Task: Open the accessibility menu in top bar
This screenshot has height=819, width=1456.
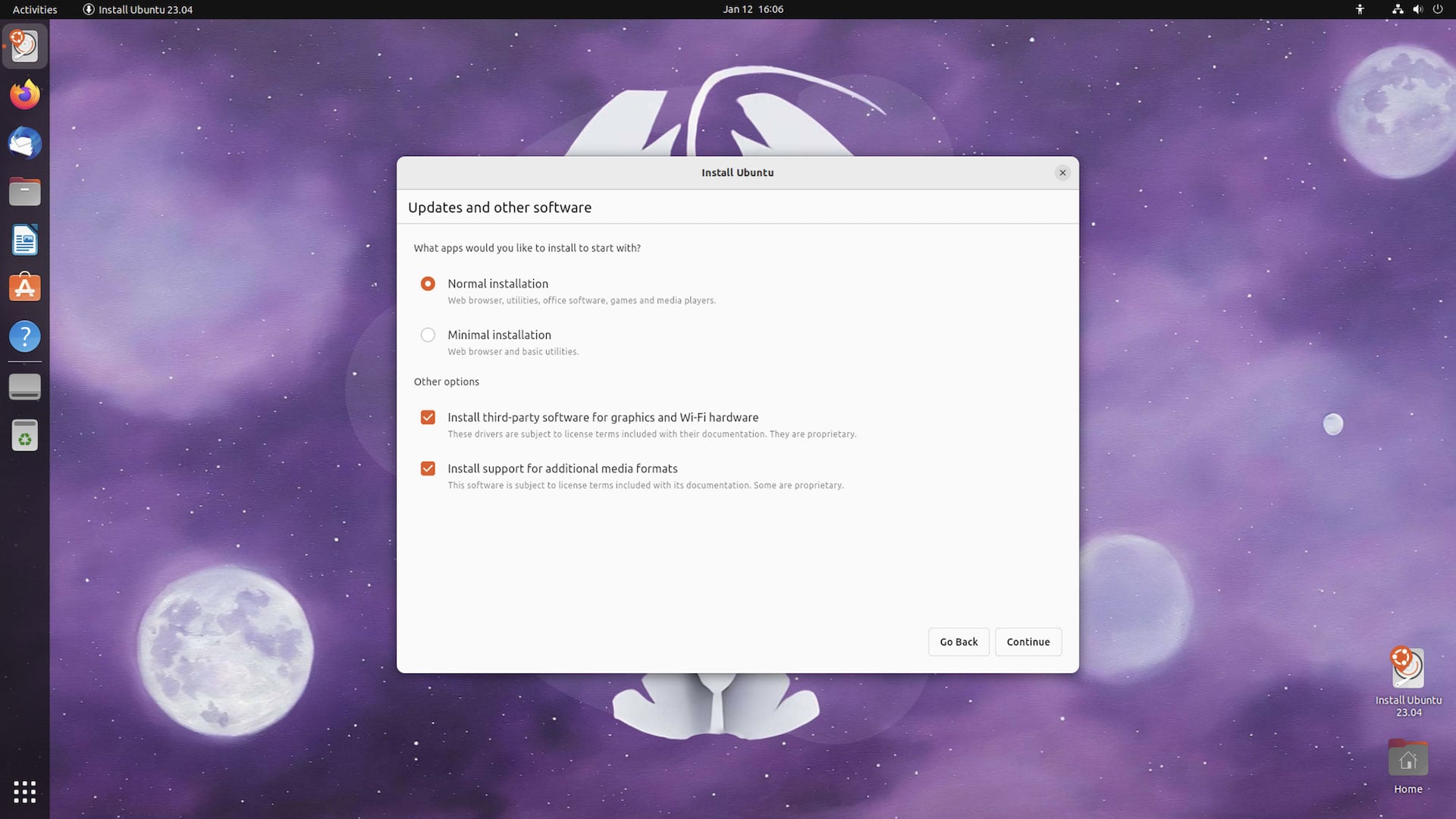Action: click(x=1360, y=9)
